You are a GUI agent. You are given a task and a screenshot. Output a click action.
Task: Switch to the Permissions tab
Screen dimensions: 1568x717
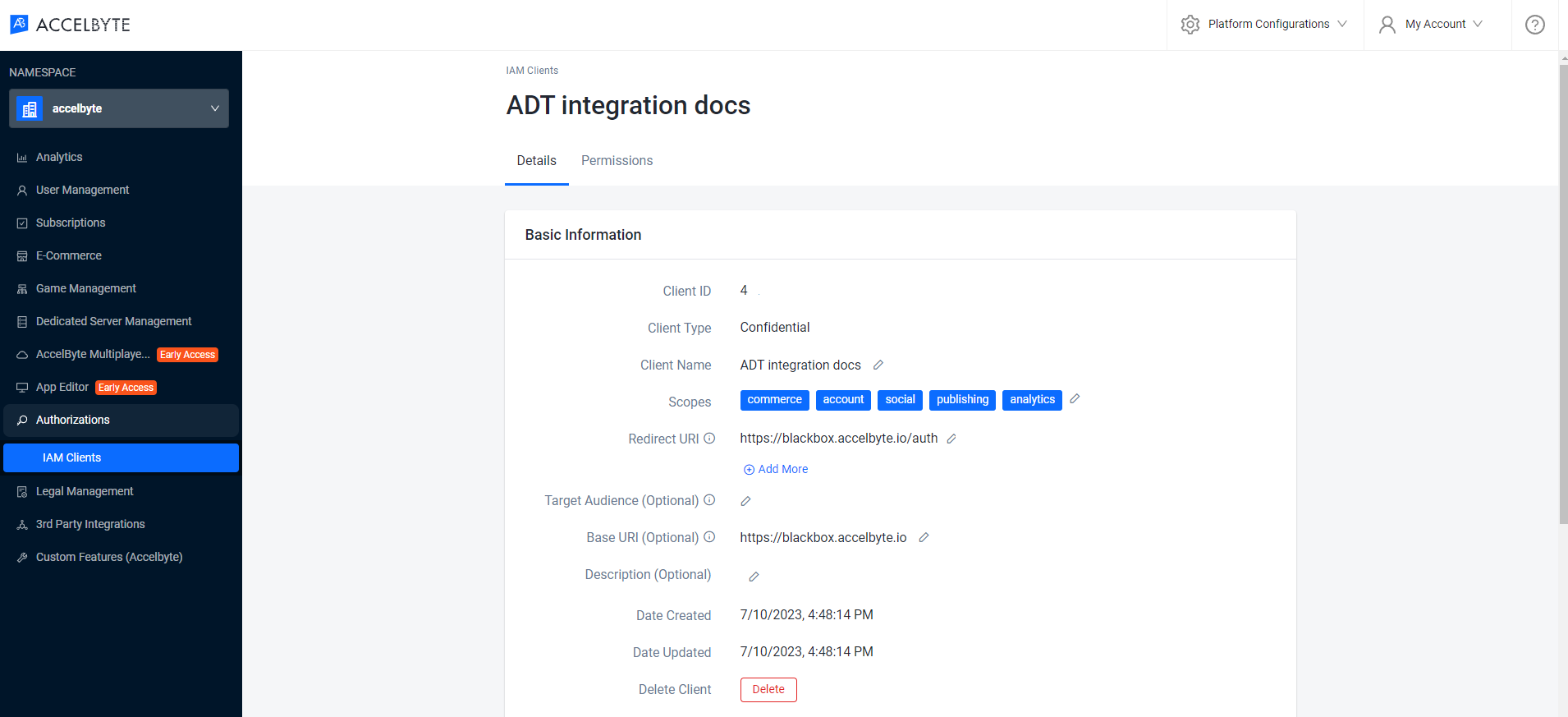(617, 161)
